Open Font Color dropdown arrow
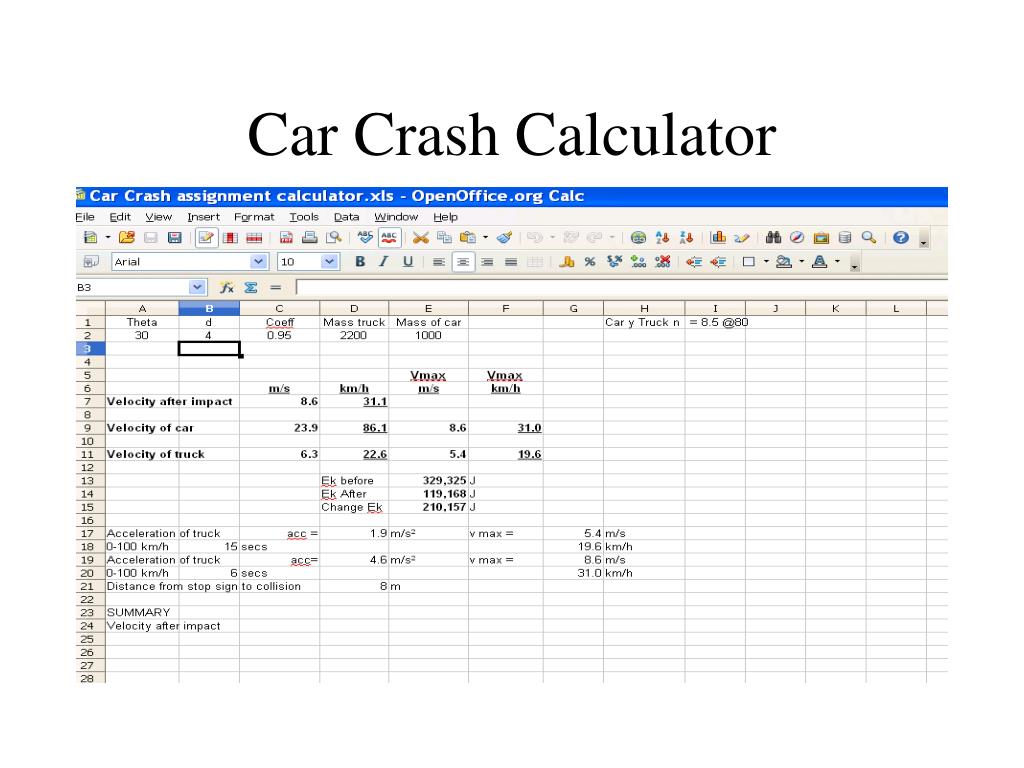 point(837,262)
